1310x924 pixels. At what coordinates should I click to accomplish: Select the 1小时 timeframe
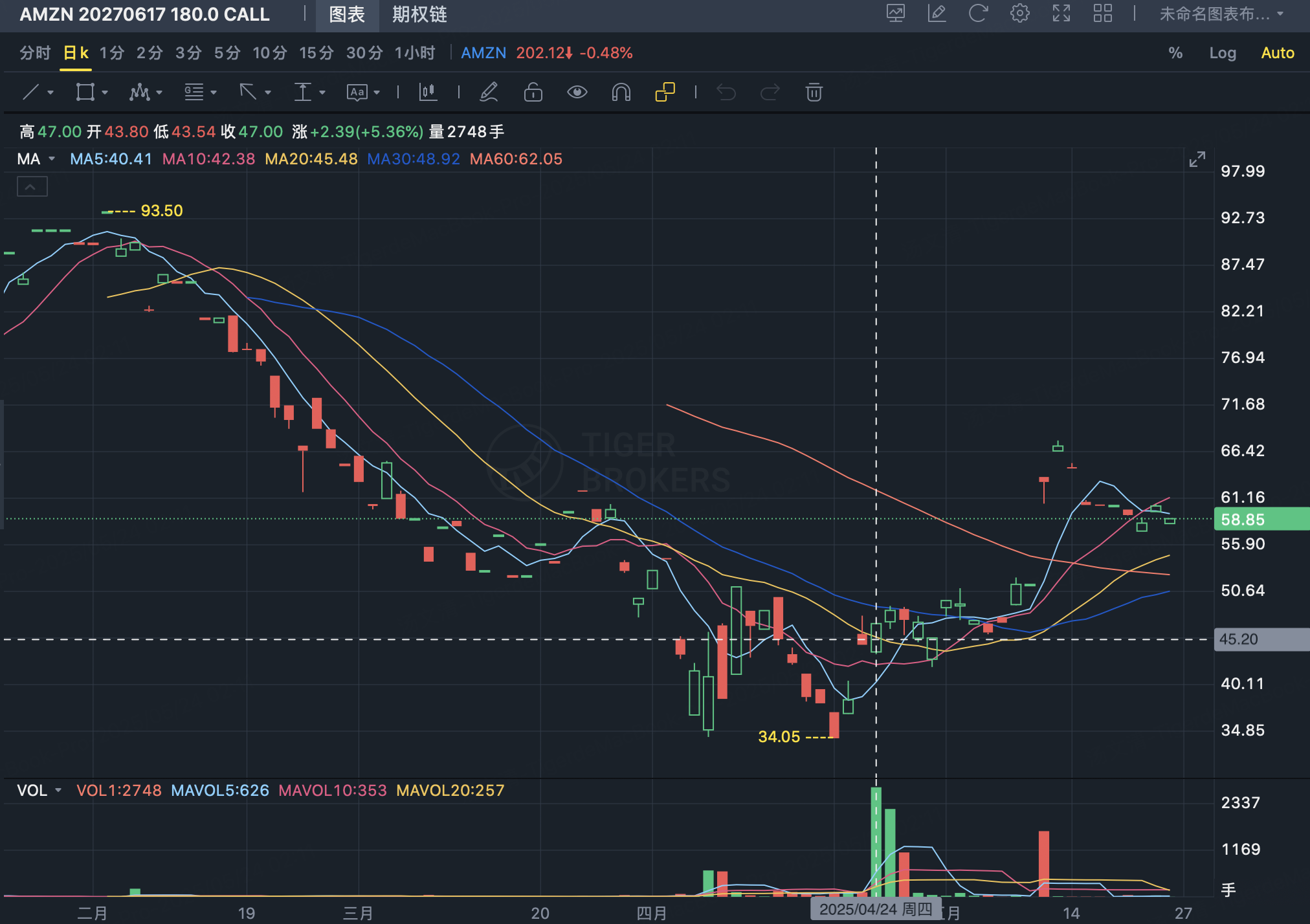tap(415, 53)
